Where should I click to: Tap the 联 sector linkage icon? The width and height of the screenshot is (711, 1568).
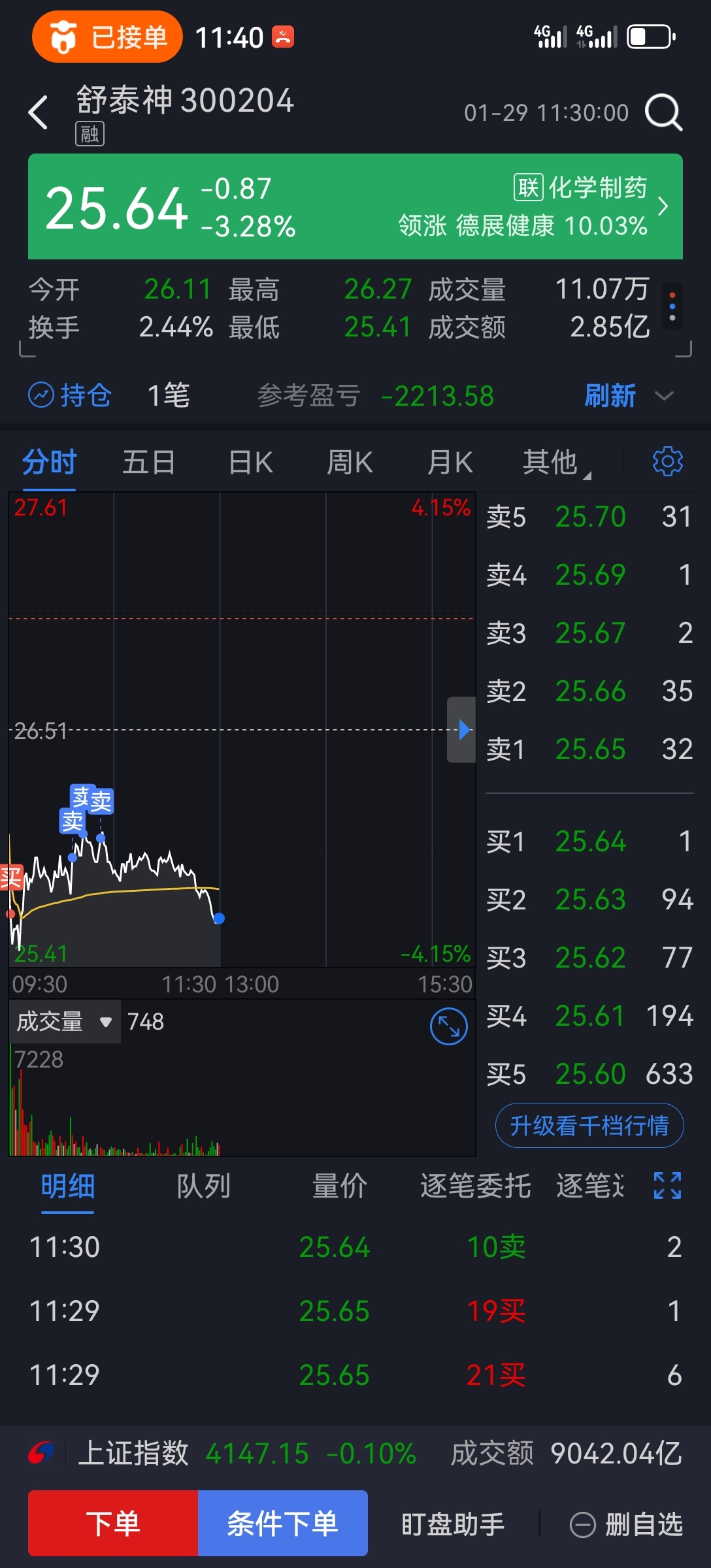(x=528, y=188)
